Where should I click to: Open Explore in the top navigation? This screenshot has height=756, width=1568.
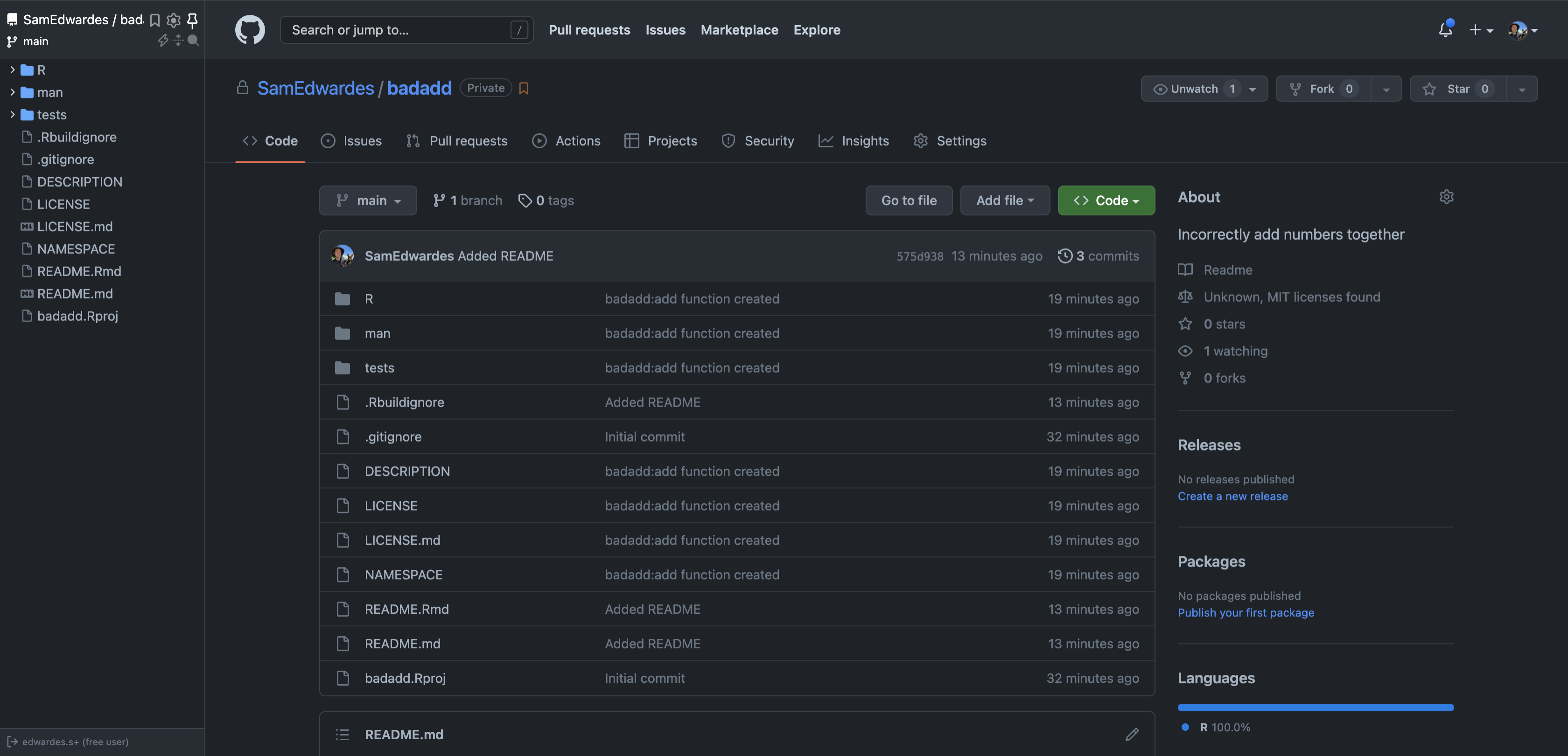(x=816, y=29)
